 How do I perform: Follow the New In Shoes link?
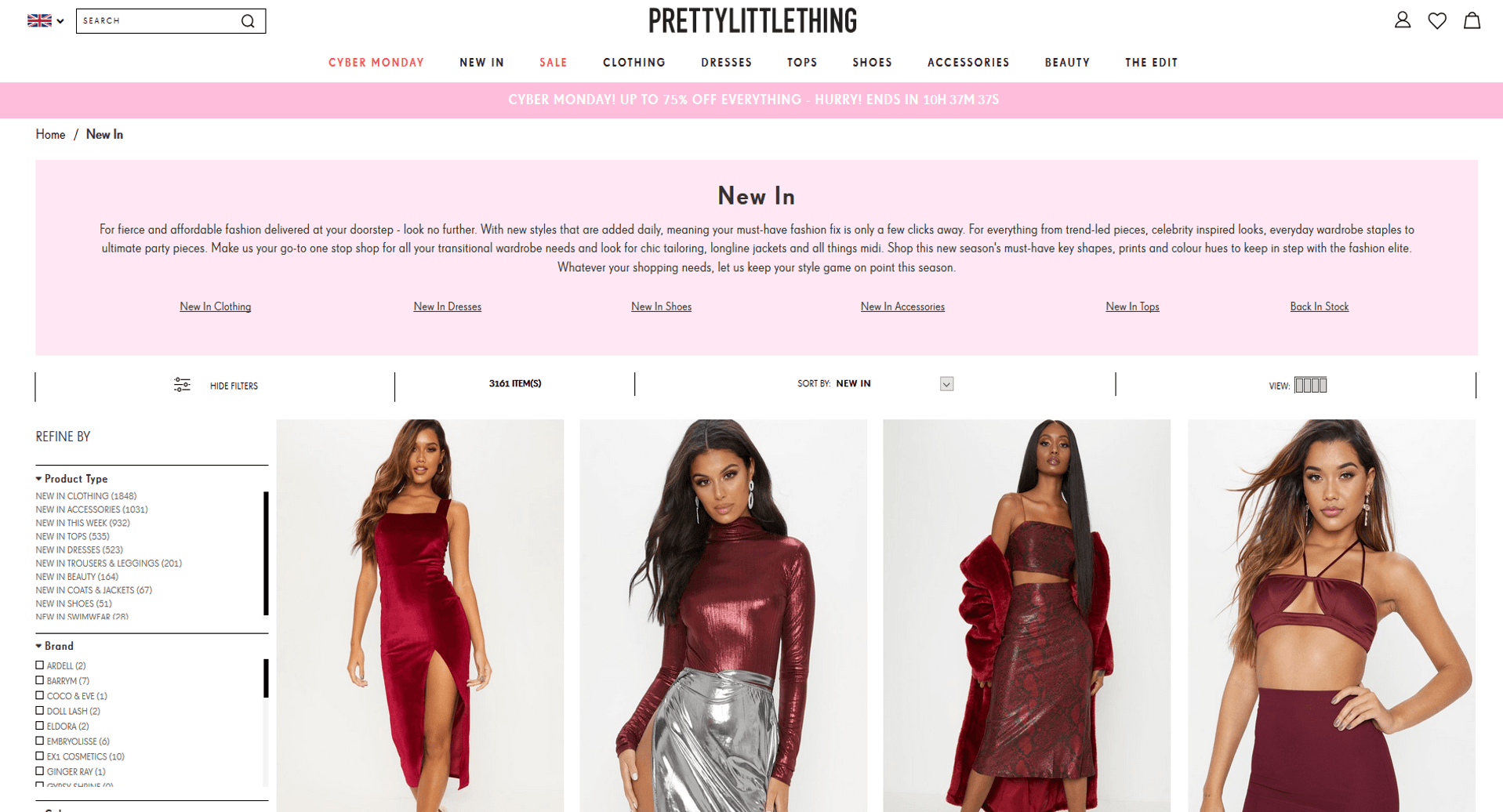click(661, 306)
